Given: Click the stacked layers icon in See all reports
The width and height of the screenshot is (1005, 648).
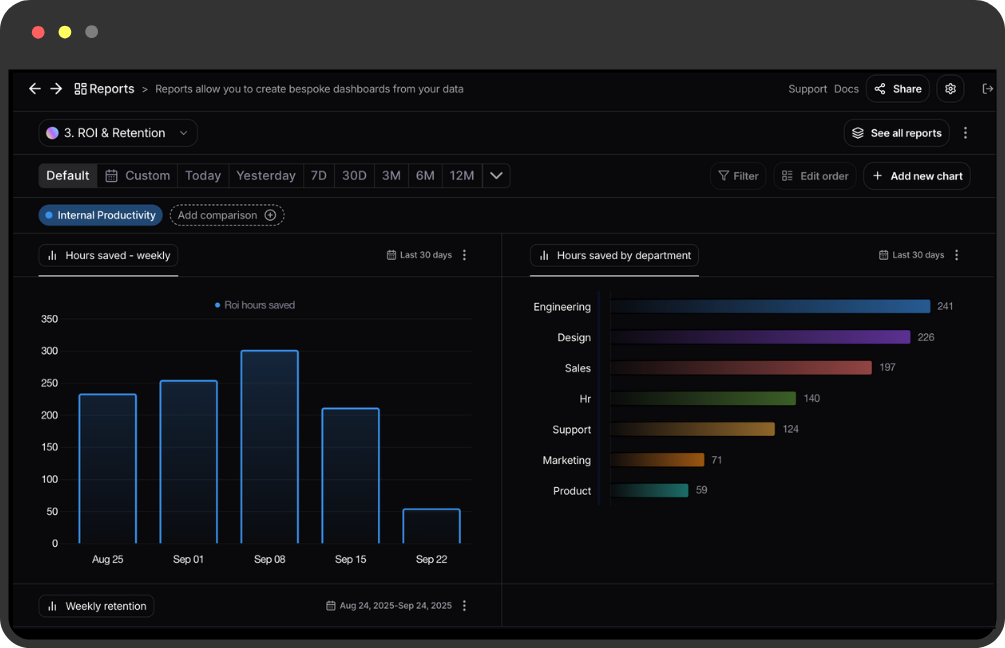Looking at the screenshot, I should (858, 133).
